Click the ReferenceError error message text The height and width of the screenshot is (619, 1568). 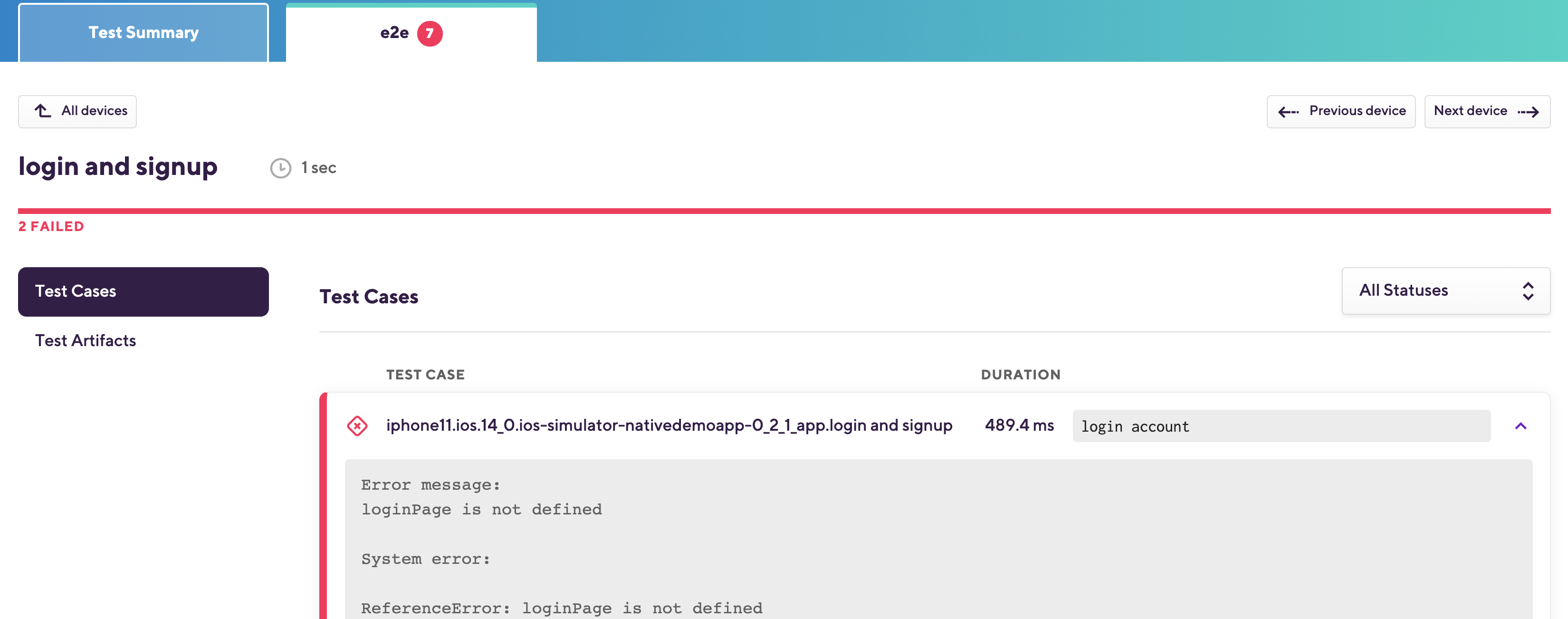[561, 608]
